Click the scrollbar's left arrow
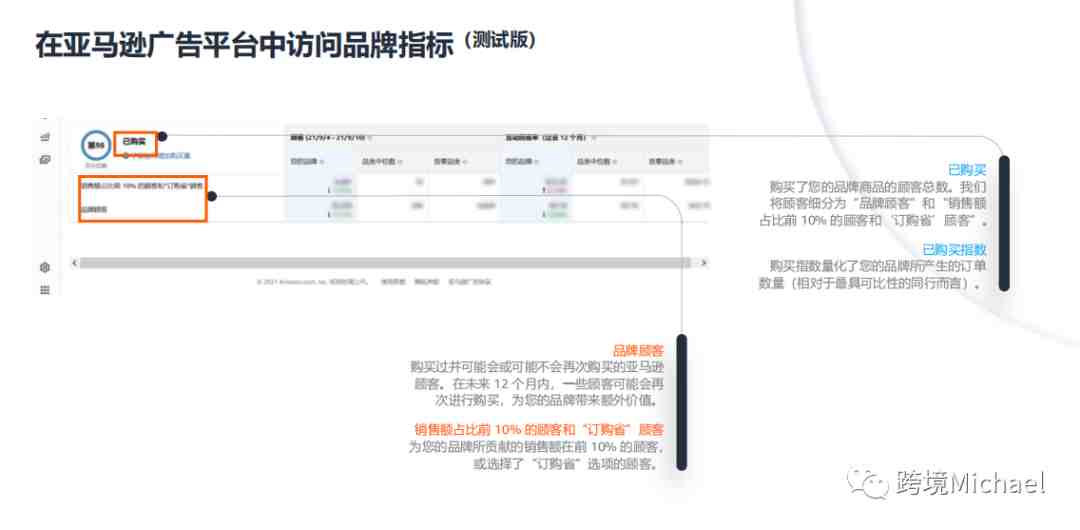 tap(74, 263)
